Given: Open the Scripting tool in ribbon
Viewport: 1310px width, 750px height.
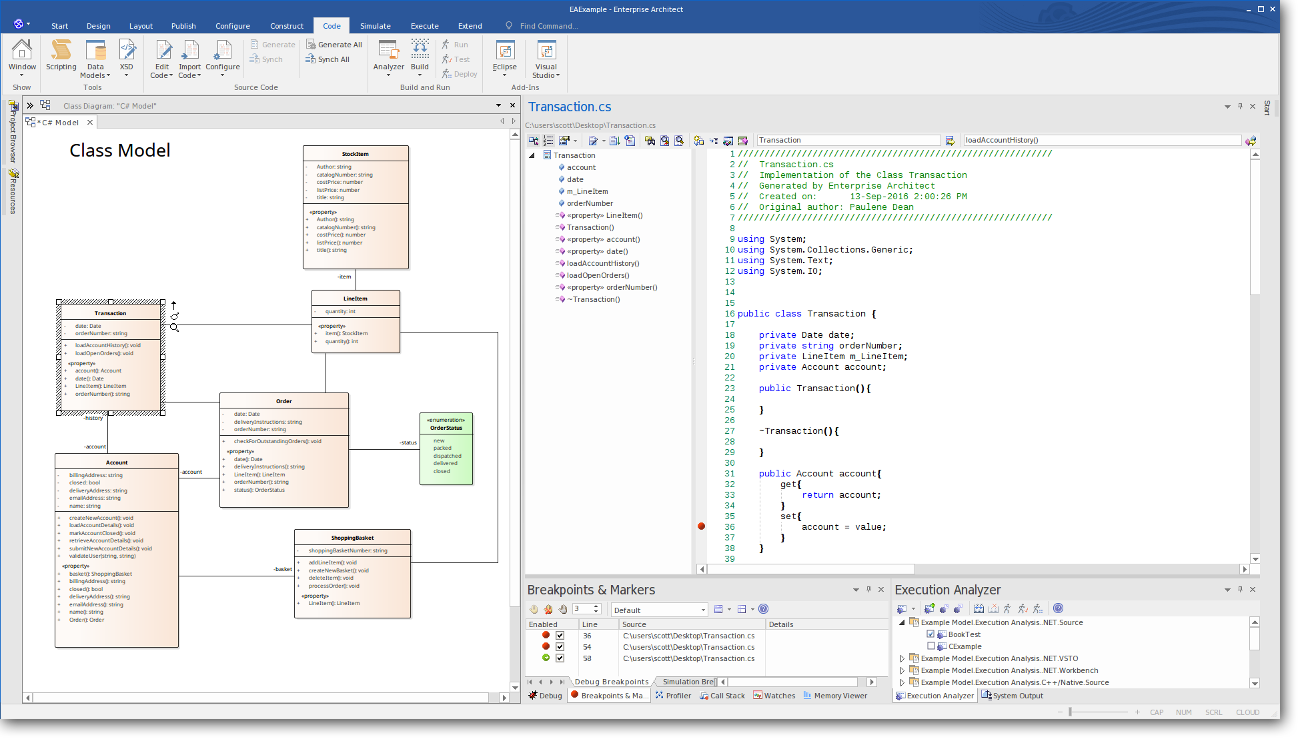Looking at the screenshot, I should point(61,55).
